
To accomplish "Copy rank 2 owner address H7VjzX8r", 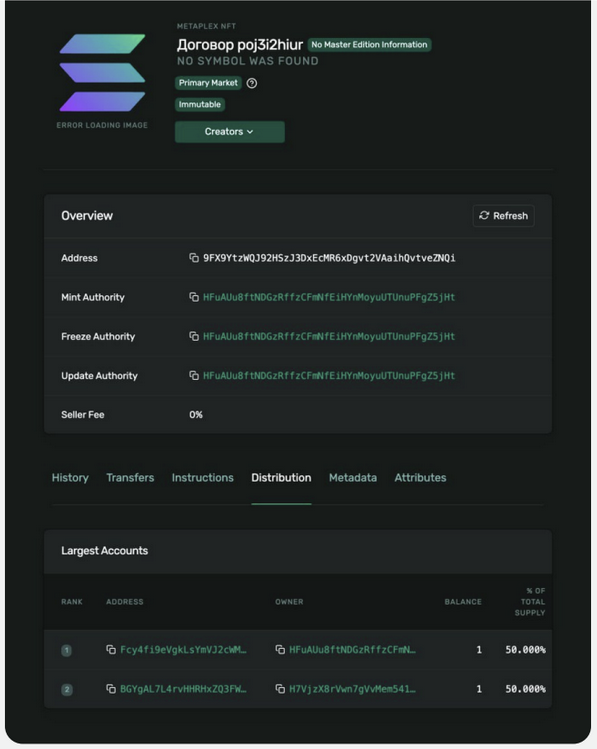I will tap(280, 689).
